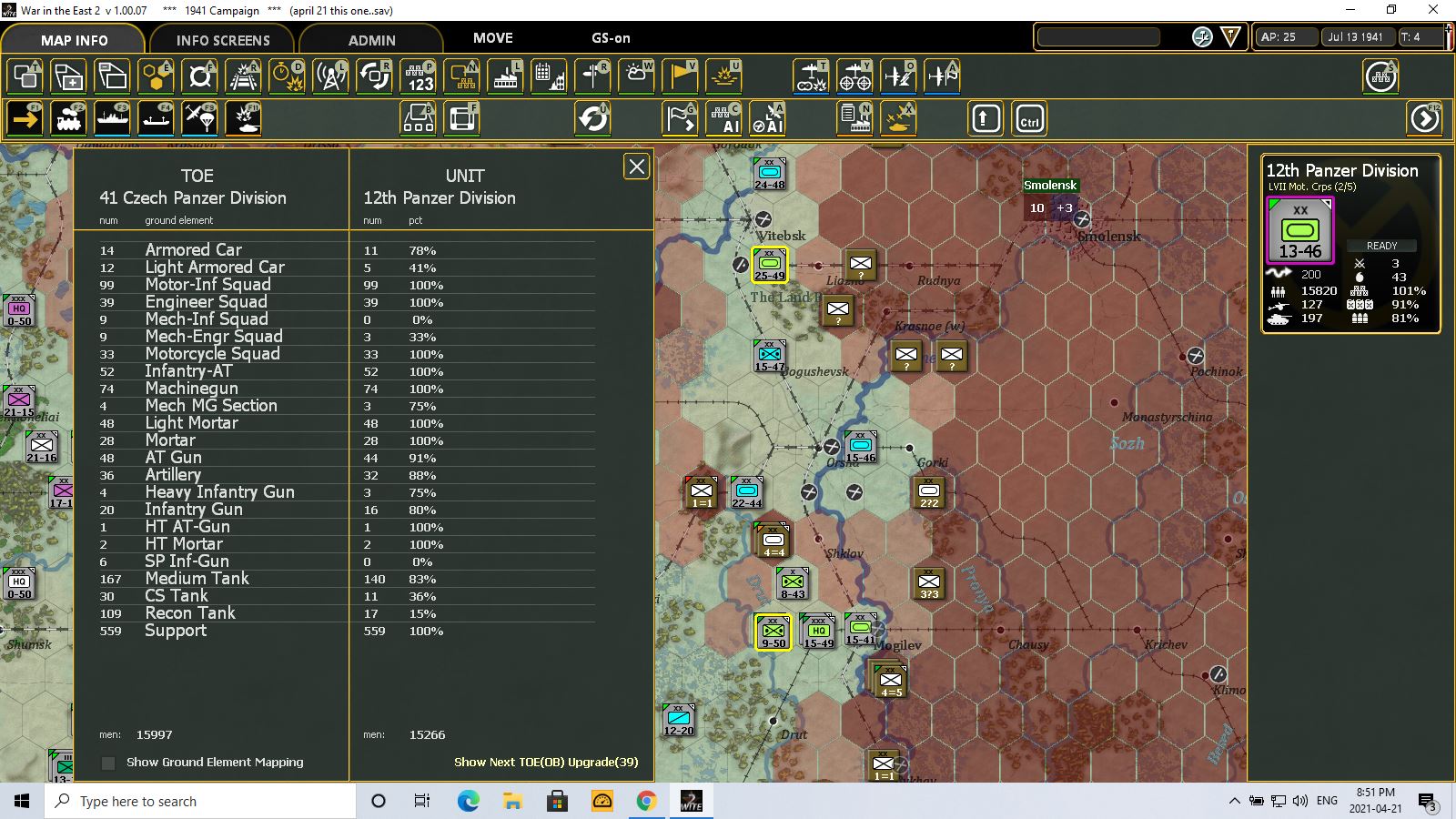Open Google Chrome from taskbar
Image resolution: width=1456 pixels, height=819 pixels.
(646, 801)
